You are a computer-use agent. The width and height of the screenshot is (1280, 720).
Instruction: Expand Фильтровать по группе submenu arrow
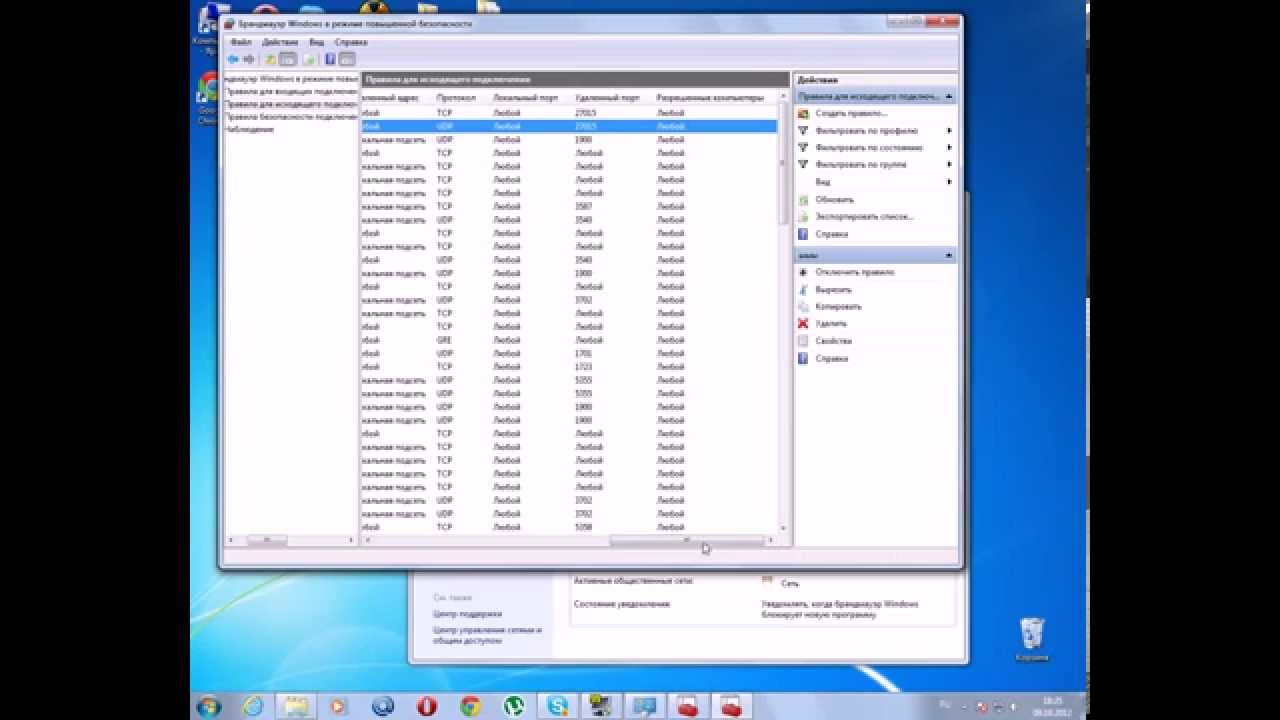[949, 164]
